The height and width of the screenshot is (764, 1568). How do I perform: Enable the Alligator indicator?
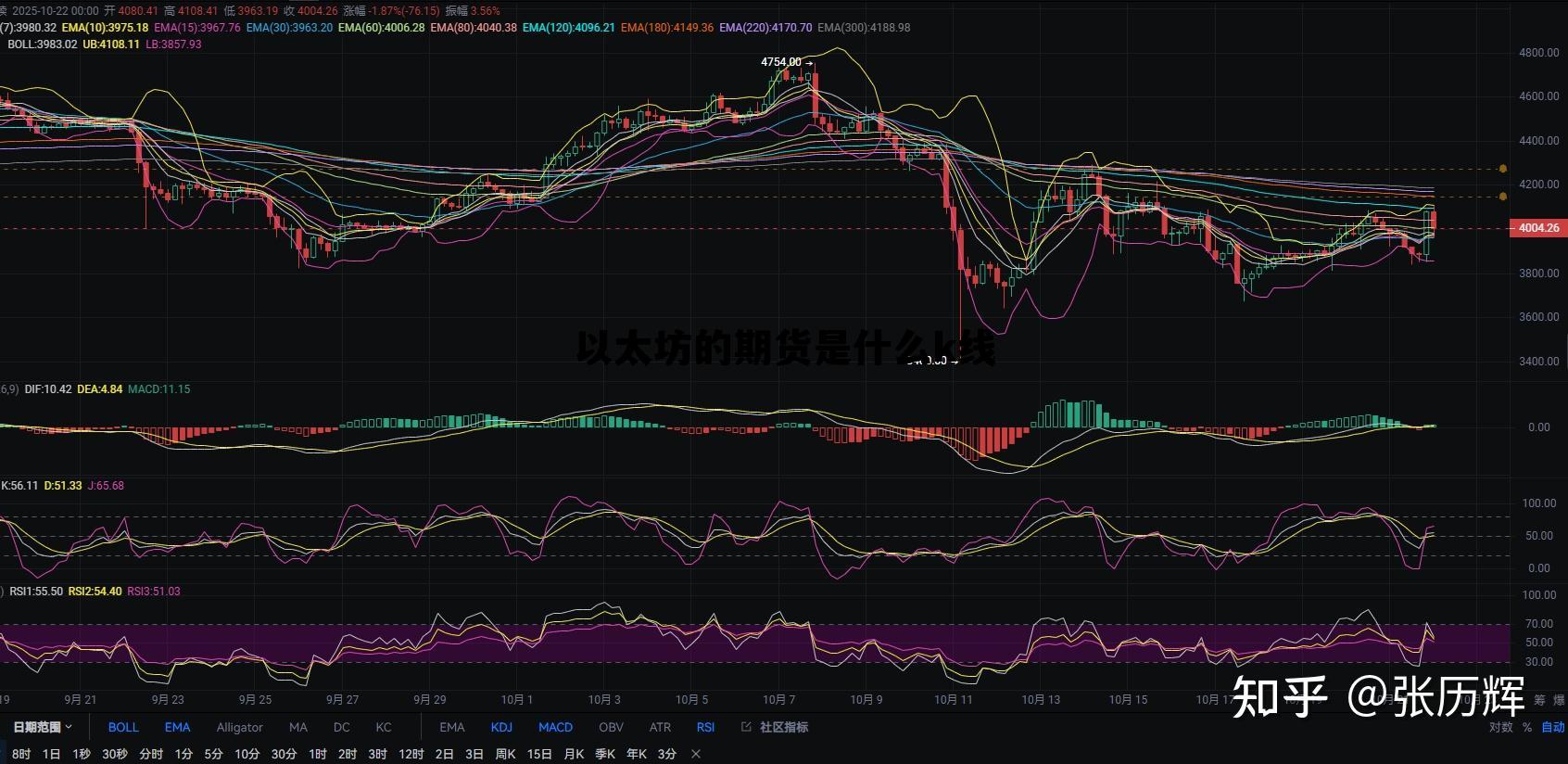(239, 728)
